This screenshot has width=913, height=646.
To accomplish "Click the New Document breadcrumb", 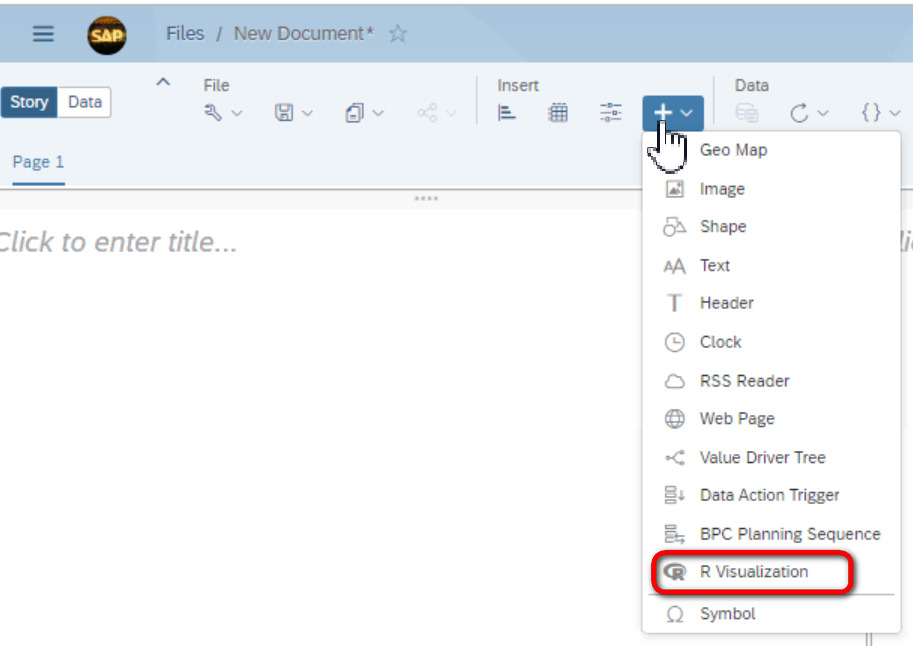I will [x=303, y=34].
